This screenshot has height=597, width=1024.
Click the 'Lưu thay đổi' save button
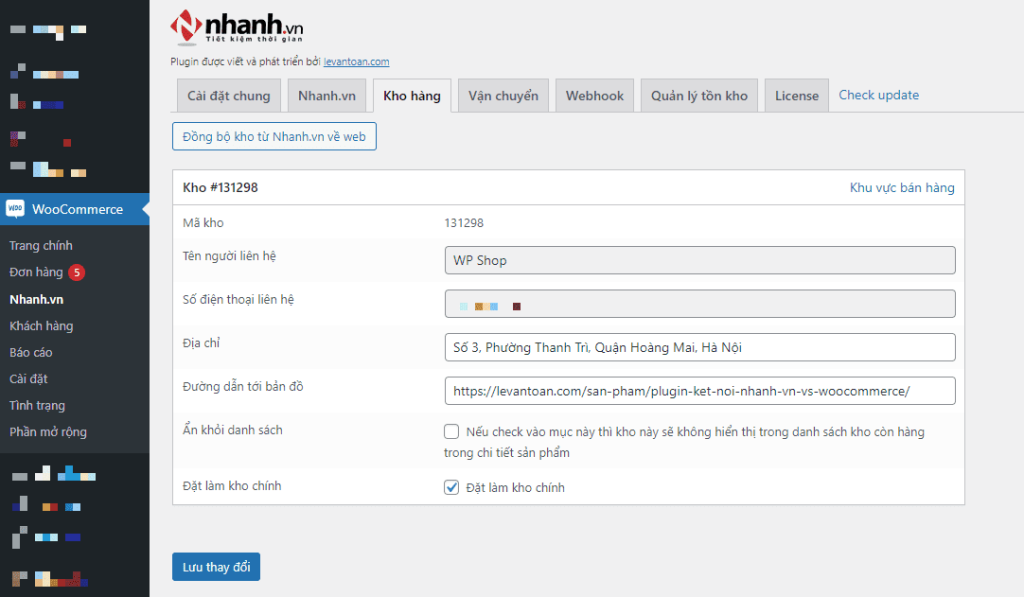216,567
